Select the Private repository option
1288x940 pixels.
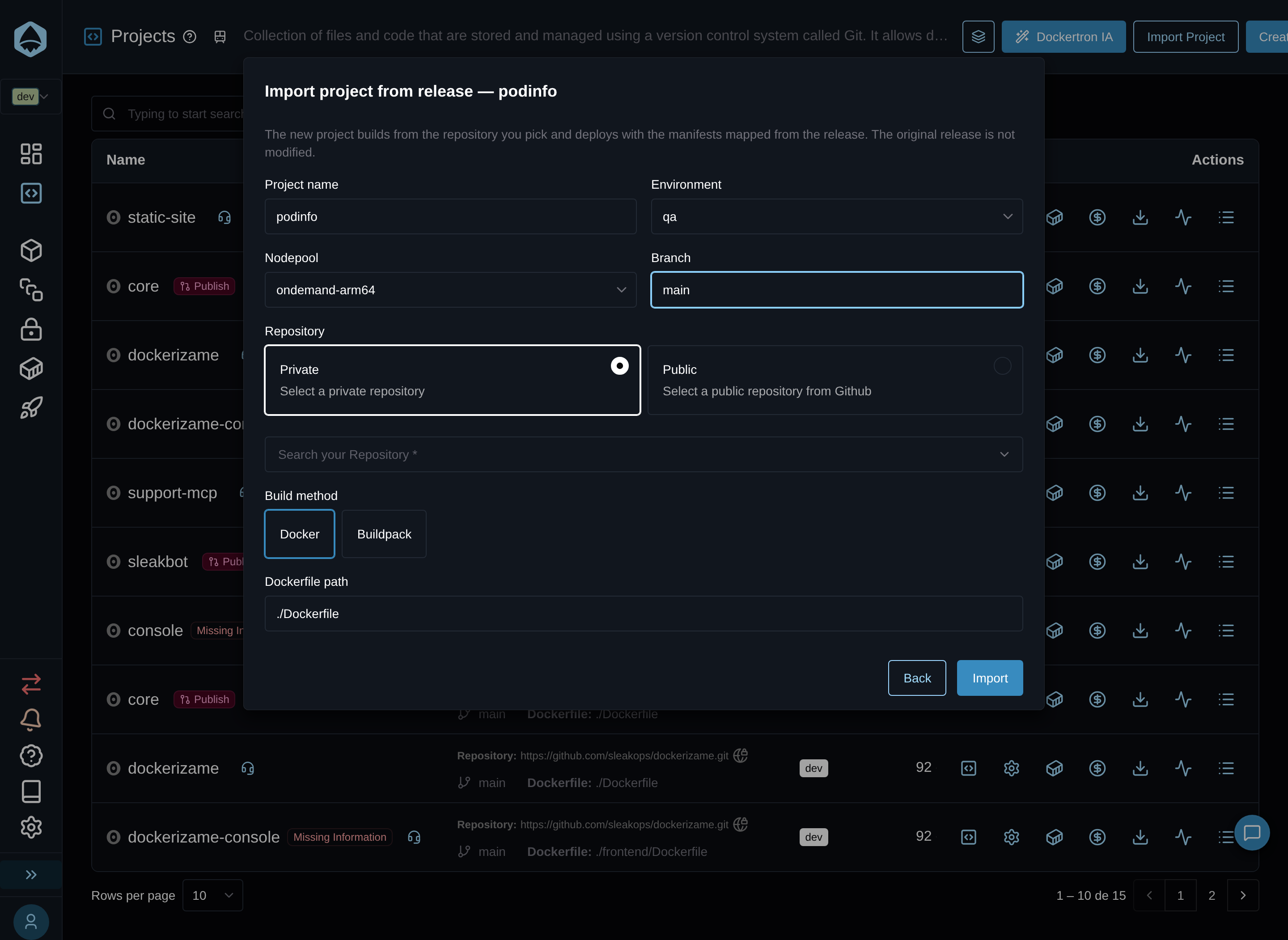tap(452, 380)
